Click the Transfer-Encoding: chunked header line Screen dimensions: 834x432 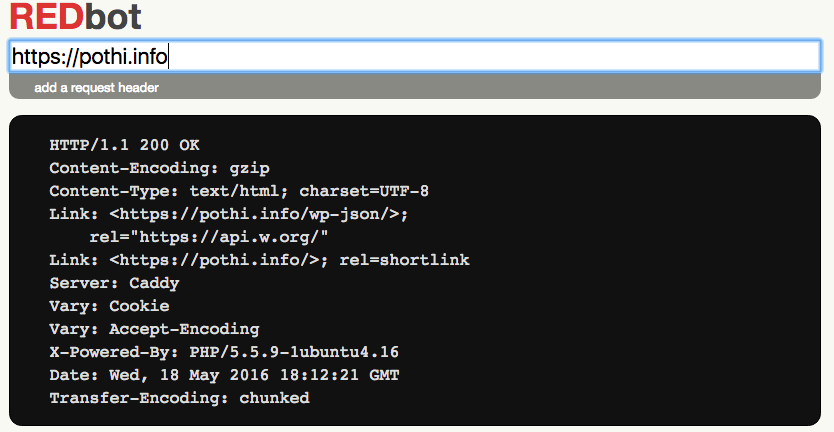[179, 397]
